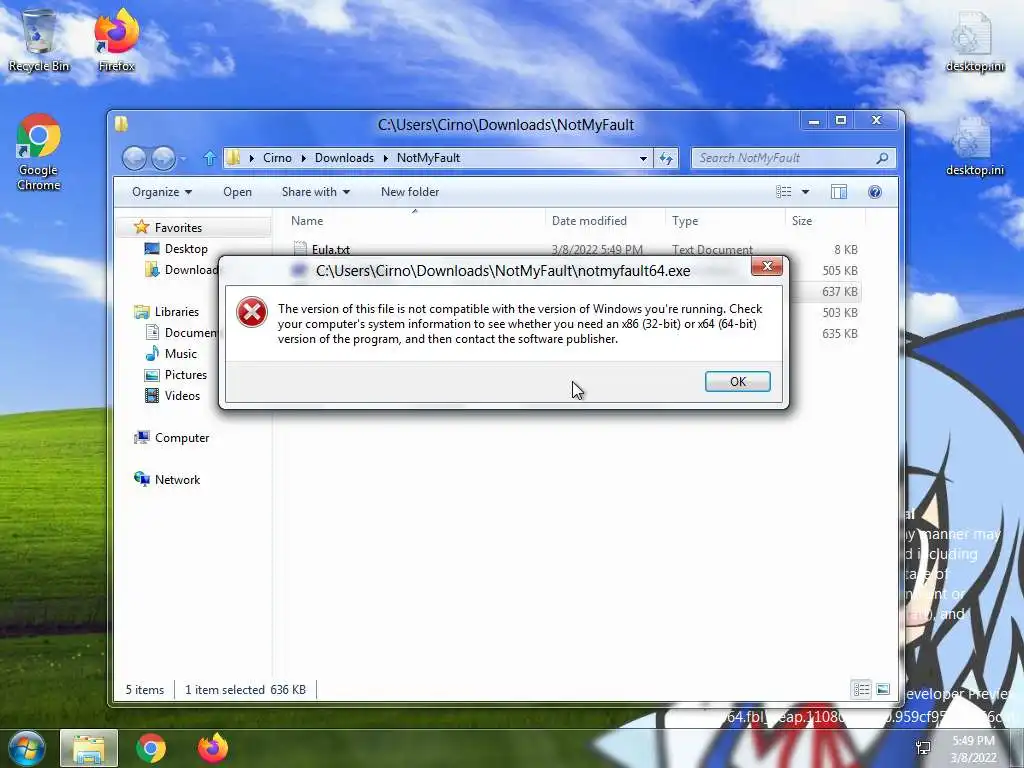Click search magnifier icon in Explorer

tap(882, 158)
